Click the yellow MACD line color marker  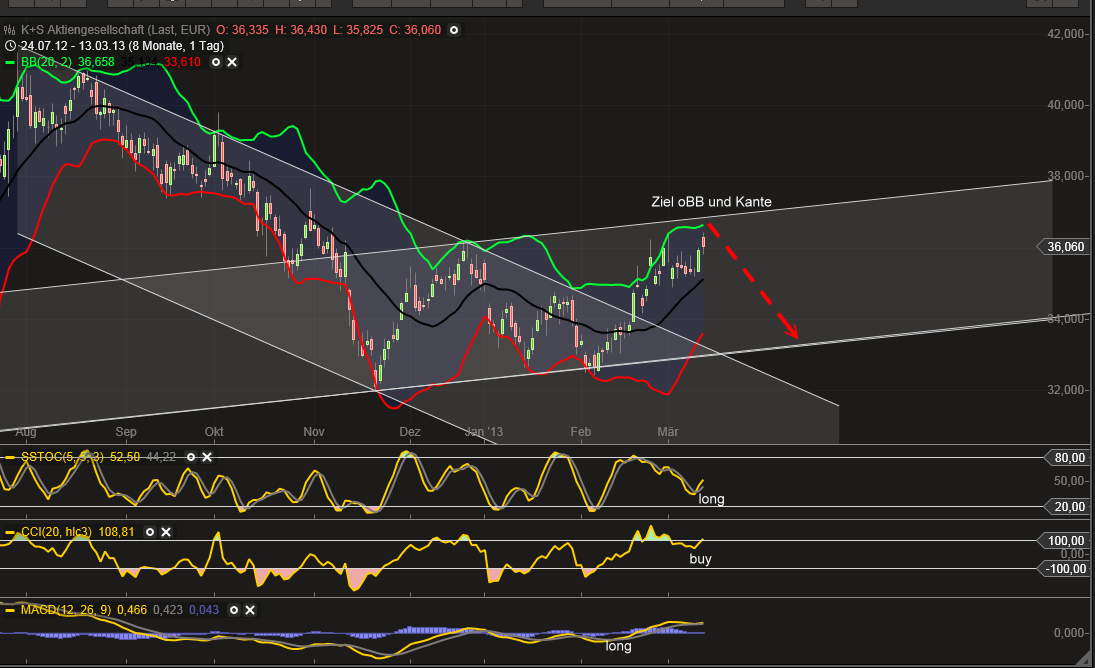point(10,610)
